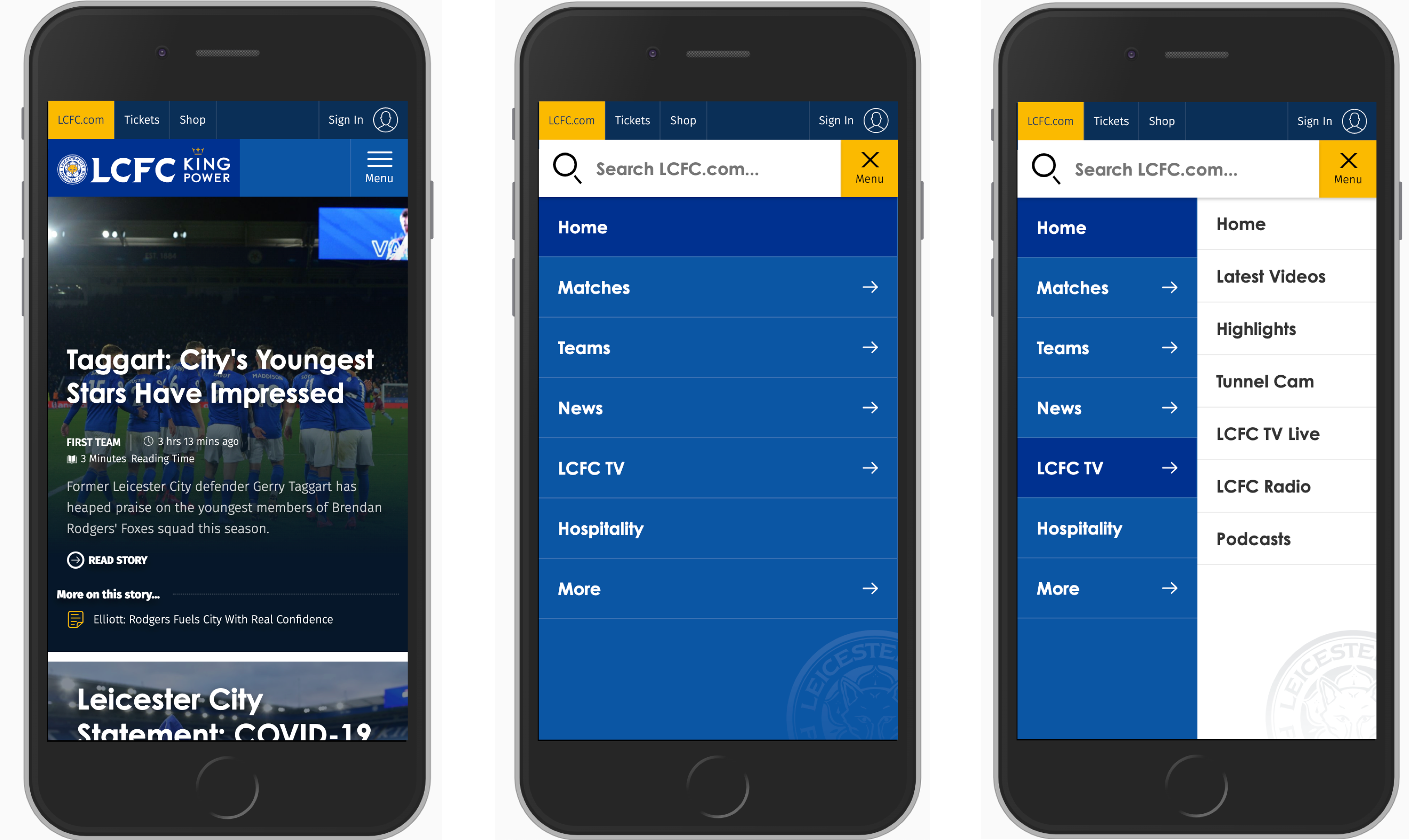Viewport: 1409px width, 840px height.
Task: Click LCFC.com highlighted button
Action: click(x=80, y=120)
